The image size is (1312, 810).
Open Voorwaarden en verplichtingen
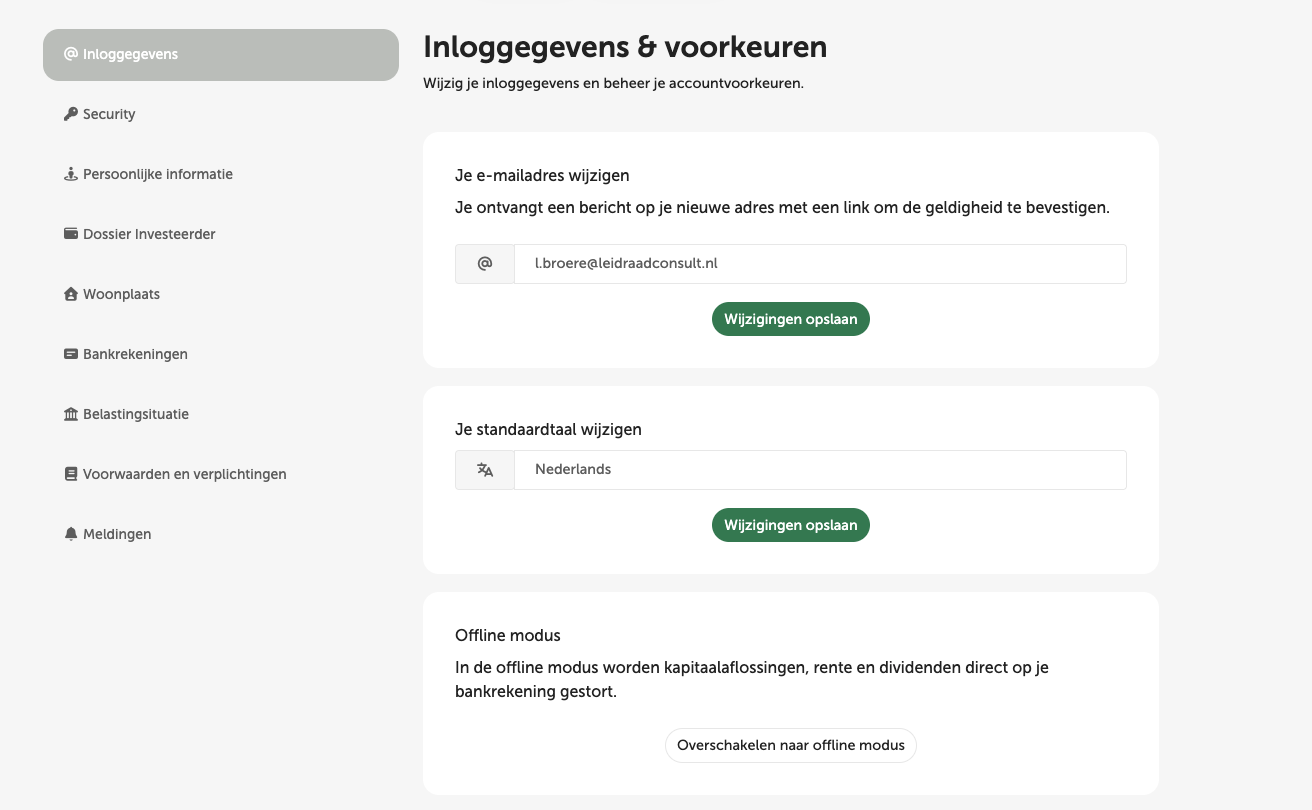tap(221, 474)
